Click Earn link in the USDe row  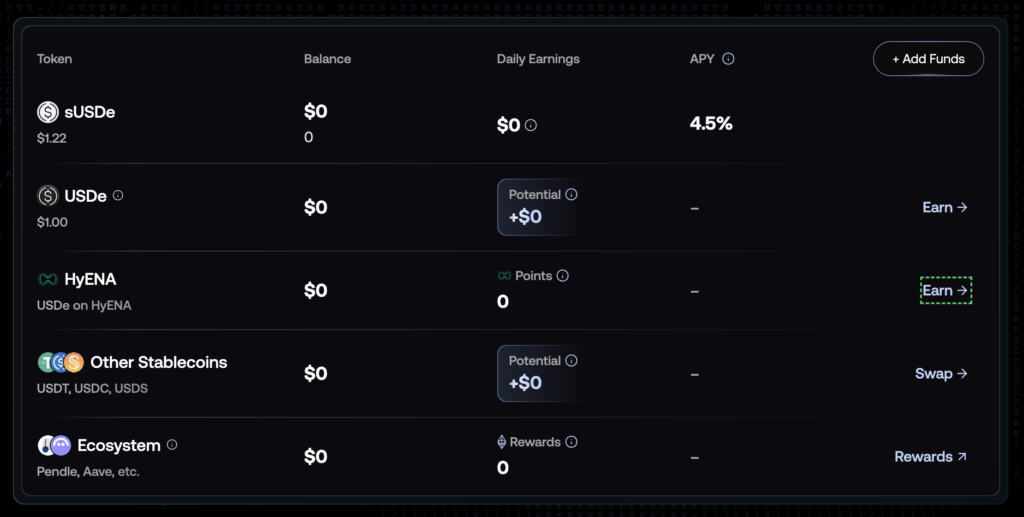click(944, 208)
